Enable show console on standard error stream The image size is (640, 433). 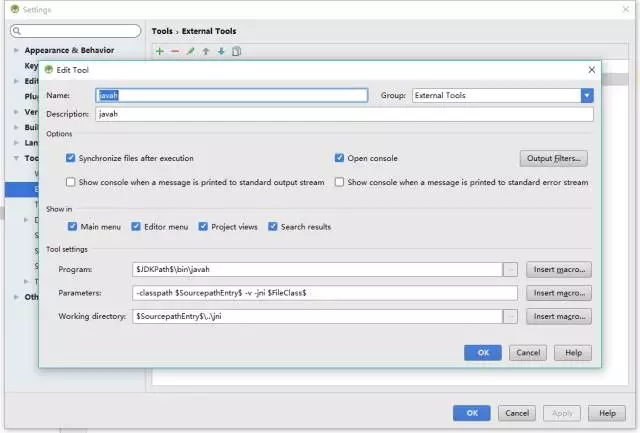tap(339, 182)
